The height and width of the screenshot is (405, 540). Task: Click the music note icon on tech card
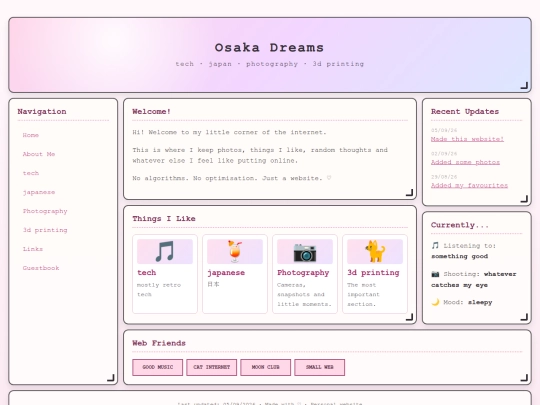165,252
